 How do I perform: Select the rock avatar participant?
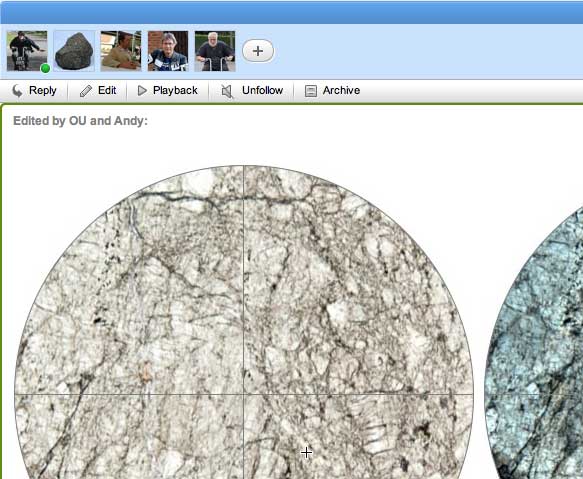tap(74, 51)
